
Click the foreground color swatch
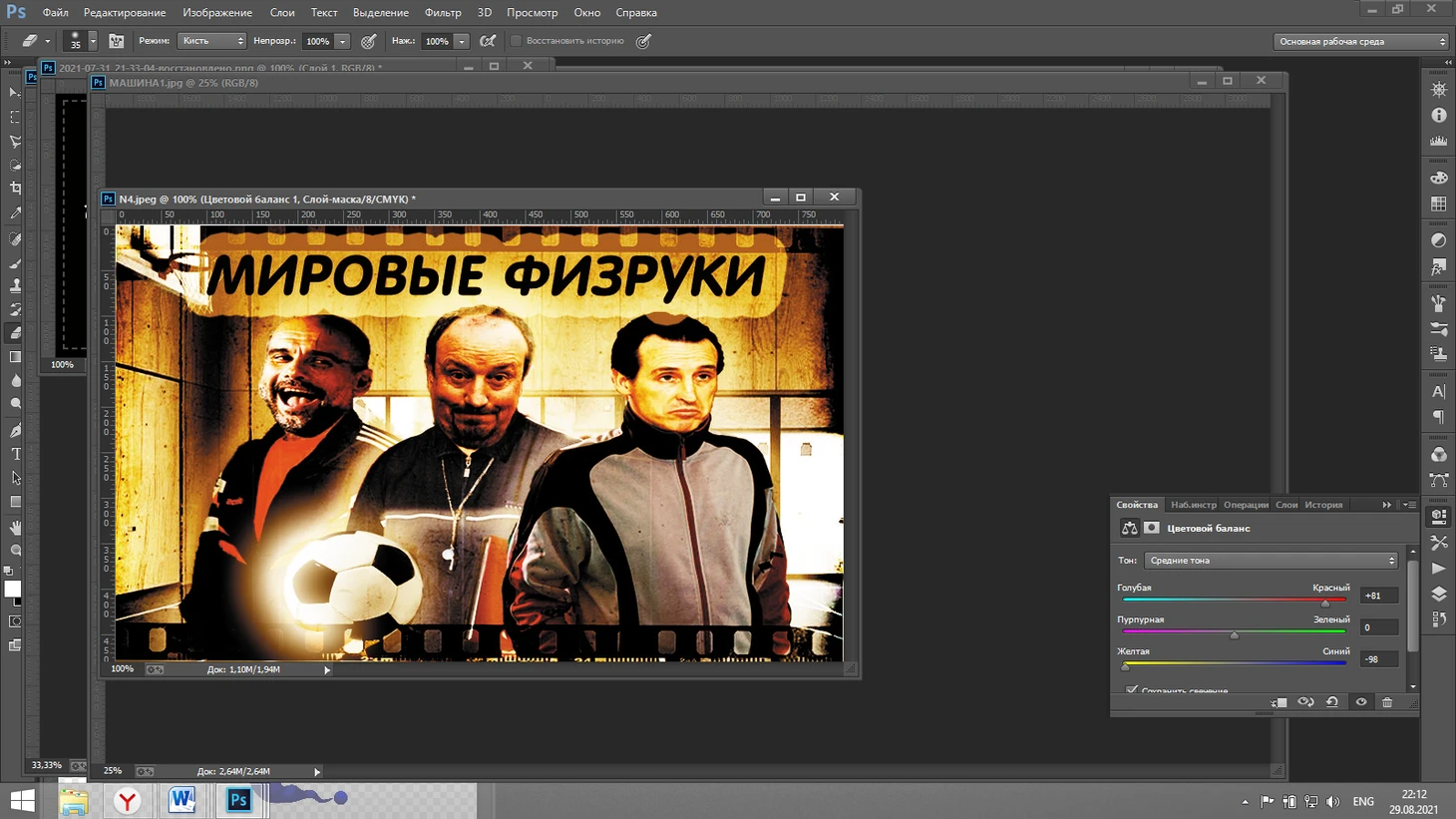coord(12,589)
